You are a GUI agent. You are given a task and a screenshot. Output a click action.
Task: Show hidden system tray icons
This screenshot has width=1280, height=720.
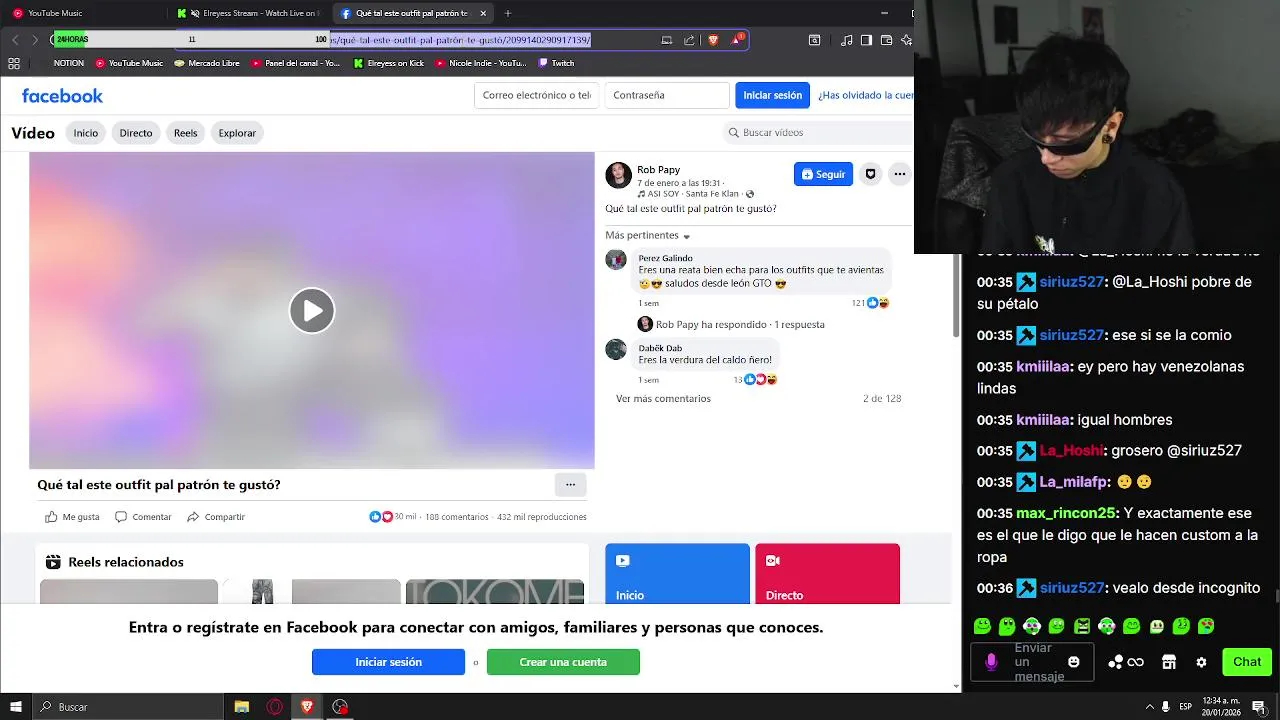1149,707
